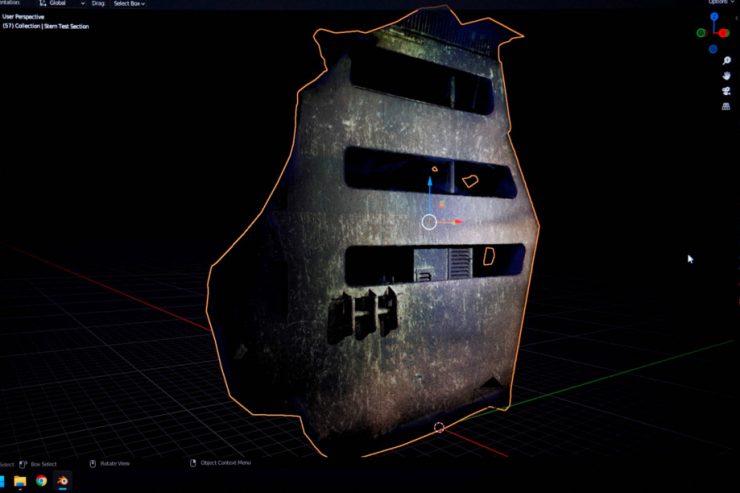
Task: Click the red X arrow move handle
Action: pyautogui.click(x=458, y=222)
